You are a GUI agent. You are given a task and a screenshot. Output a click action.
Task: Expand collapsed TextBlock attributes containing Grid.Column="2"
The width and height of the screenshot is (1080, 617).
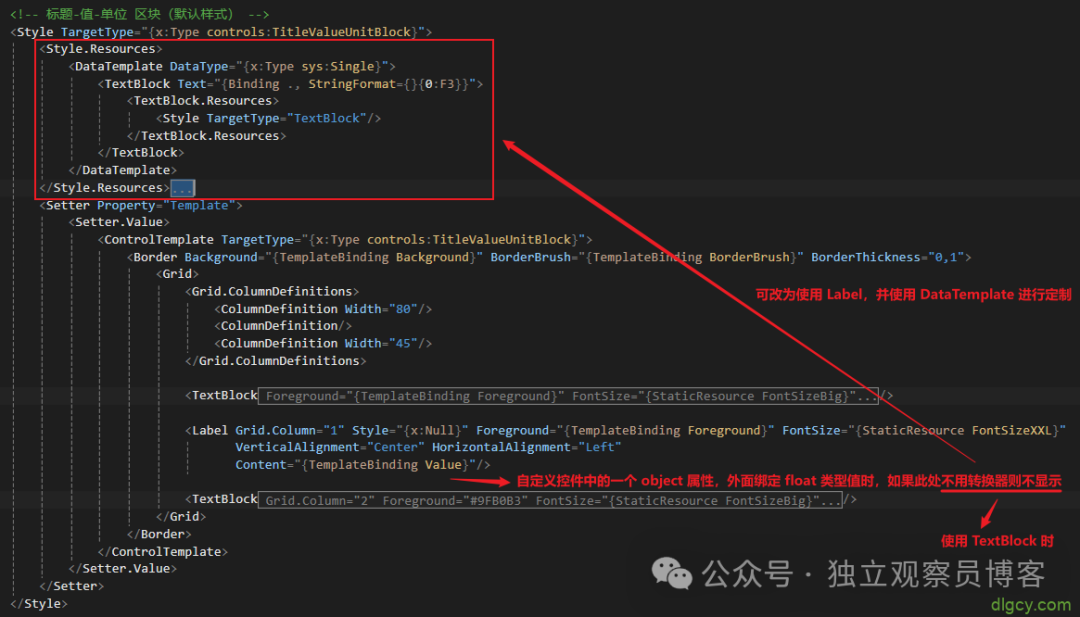[550, 500]
